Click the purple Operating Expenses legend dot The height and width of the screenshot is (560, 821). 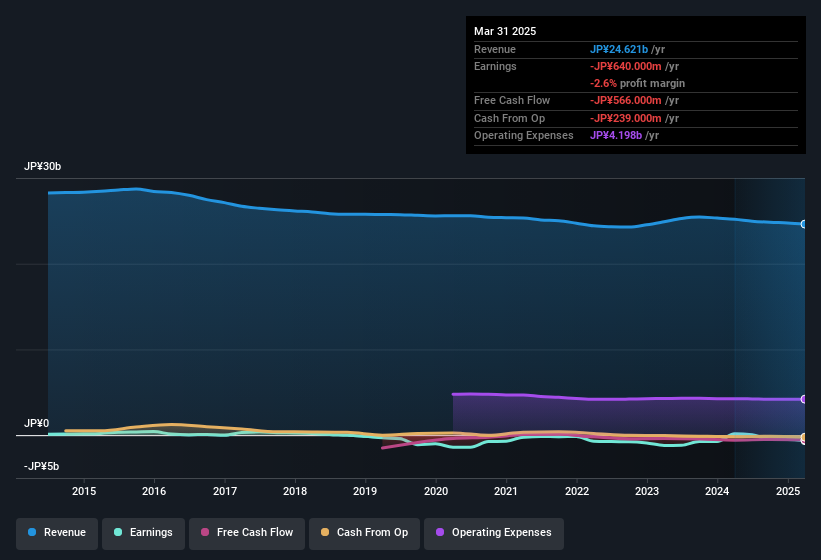[440, 532]
